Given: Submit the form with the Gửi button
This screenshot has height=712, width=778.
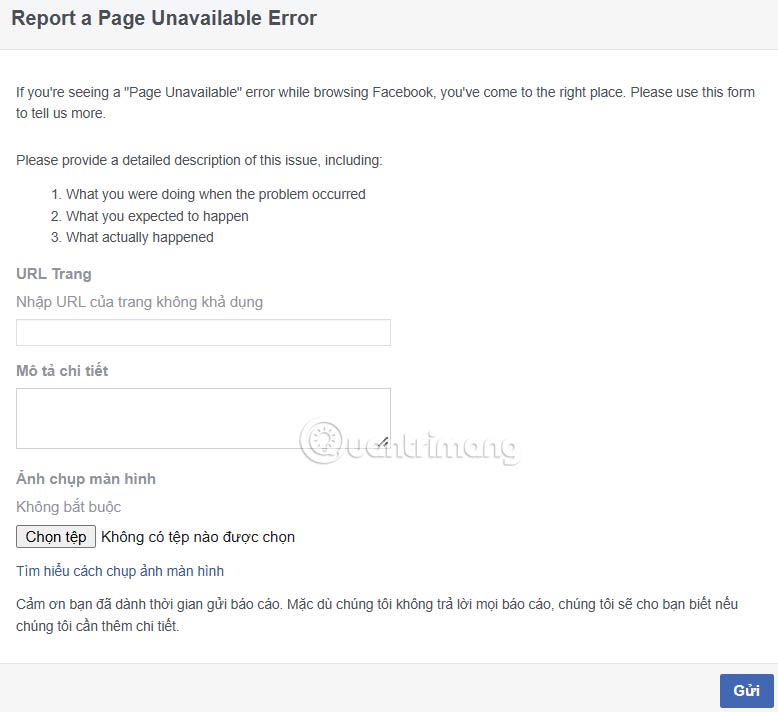Looking at the screenshot, I should point(747,690).
